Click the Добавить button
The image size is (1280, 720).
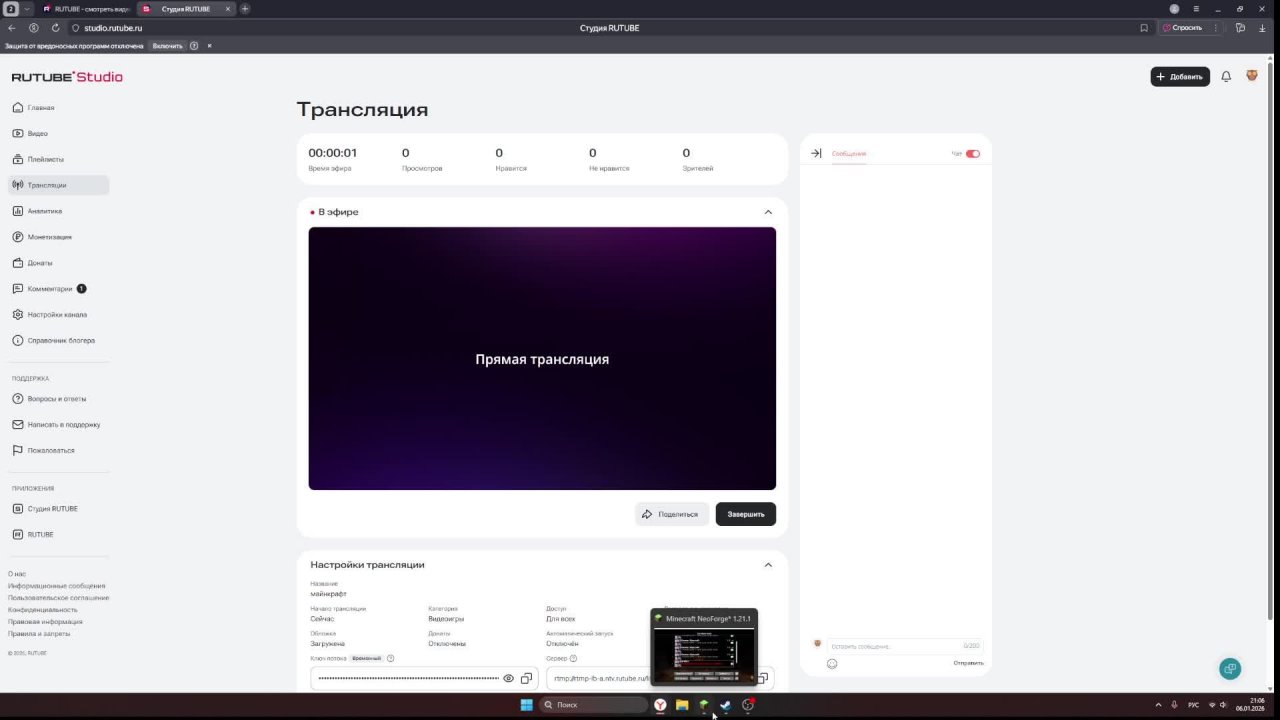1180,77
